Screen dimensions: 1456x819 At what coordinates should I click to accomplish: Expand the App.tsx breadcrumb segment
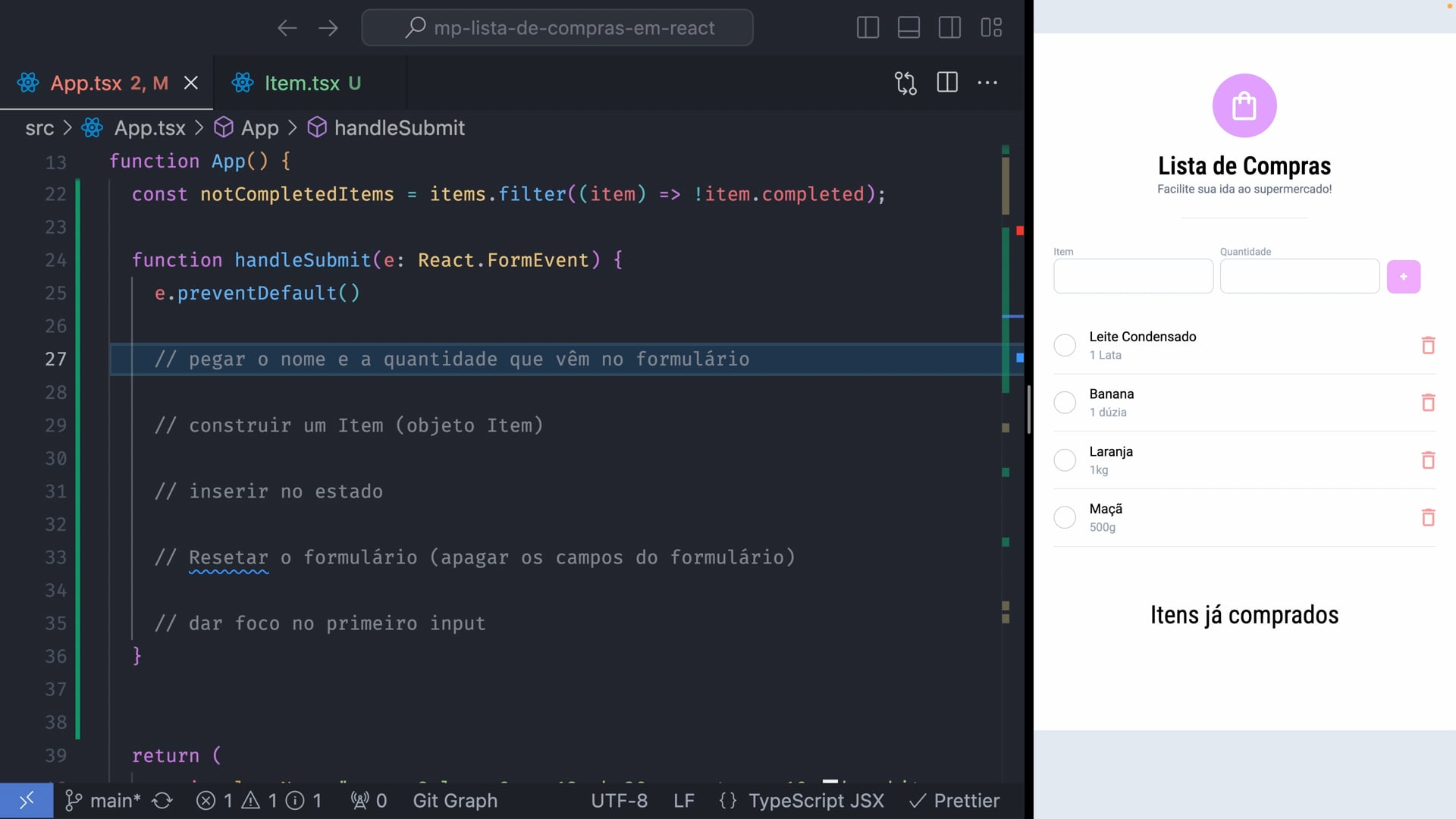149,128
